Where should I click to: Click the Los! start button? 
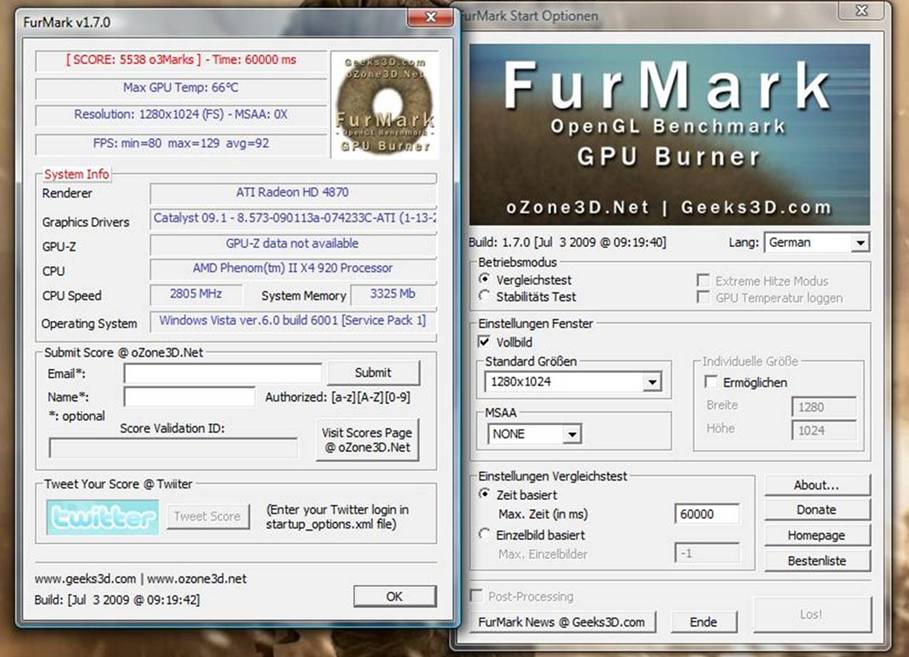pos(812,614)
